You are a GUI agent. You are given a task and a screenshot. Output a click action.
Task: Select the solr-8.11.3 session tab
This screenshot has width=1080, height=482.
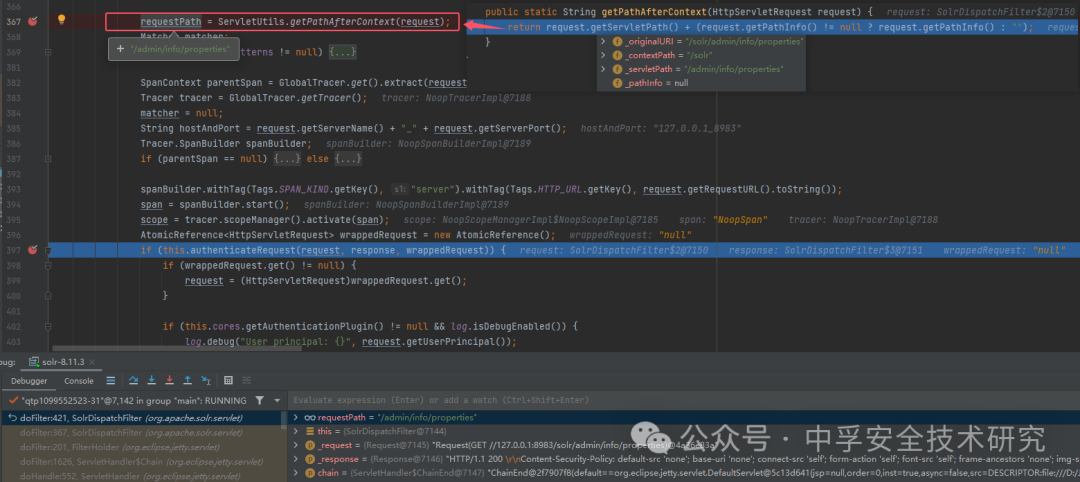62,362
